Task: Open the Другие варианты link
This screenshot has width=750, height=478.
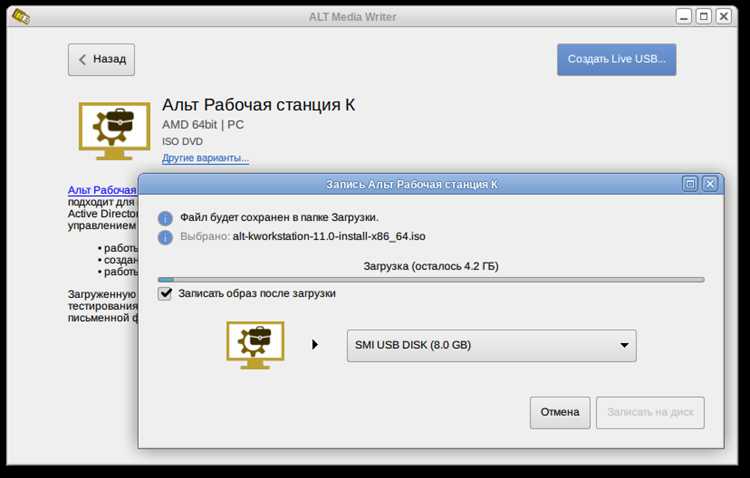Action: click(205, 158)
